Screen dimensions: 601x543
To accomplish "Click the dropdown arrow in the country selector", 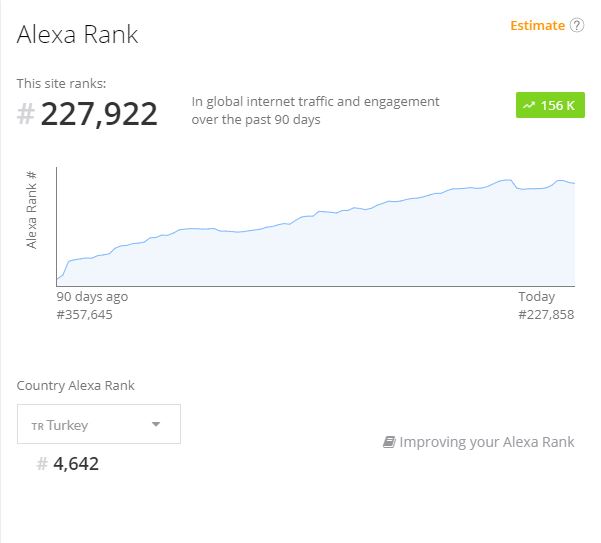I will [x=156, y=425].
